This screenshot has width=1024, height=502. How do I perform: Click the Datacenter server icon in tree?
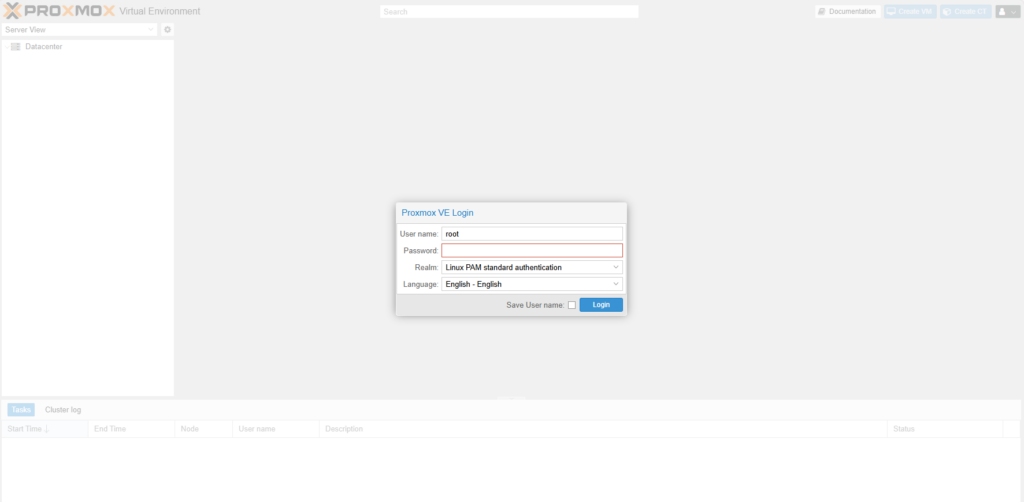tap(16, 47)
